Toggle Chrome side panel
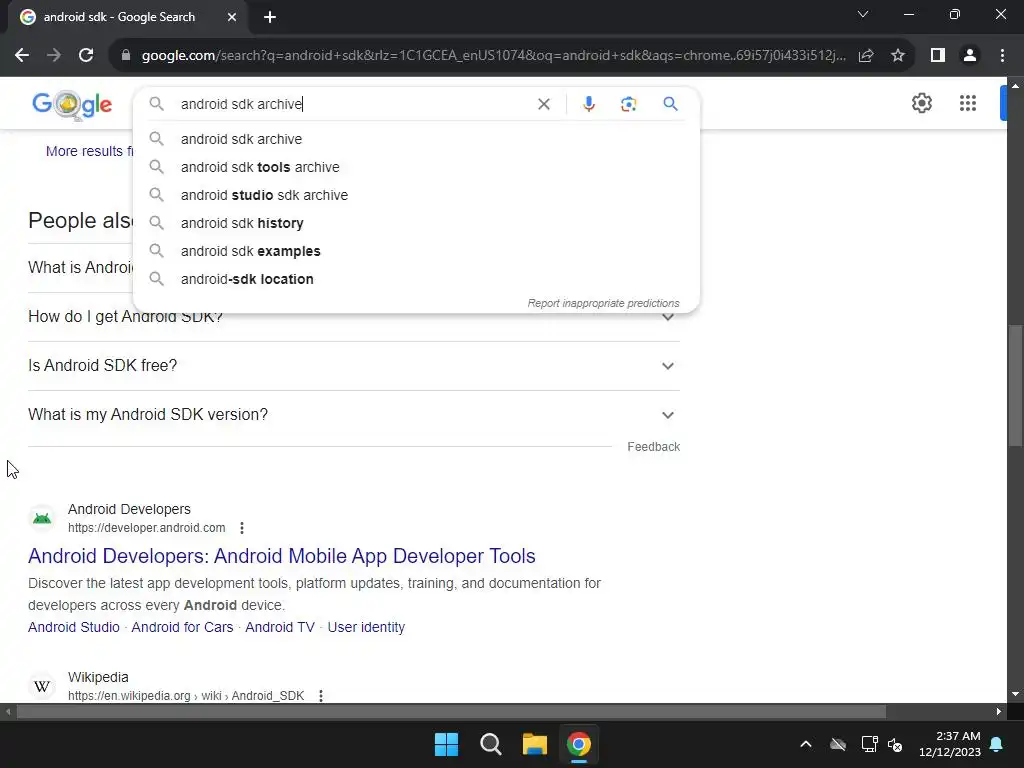 click(x=938, y=56)
